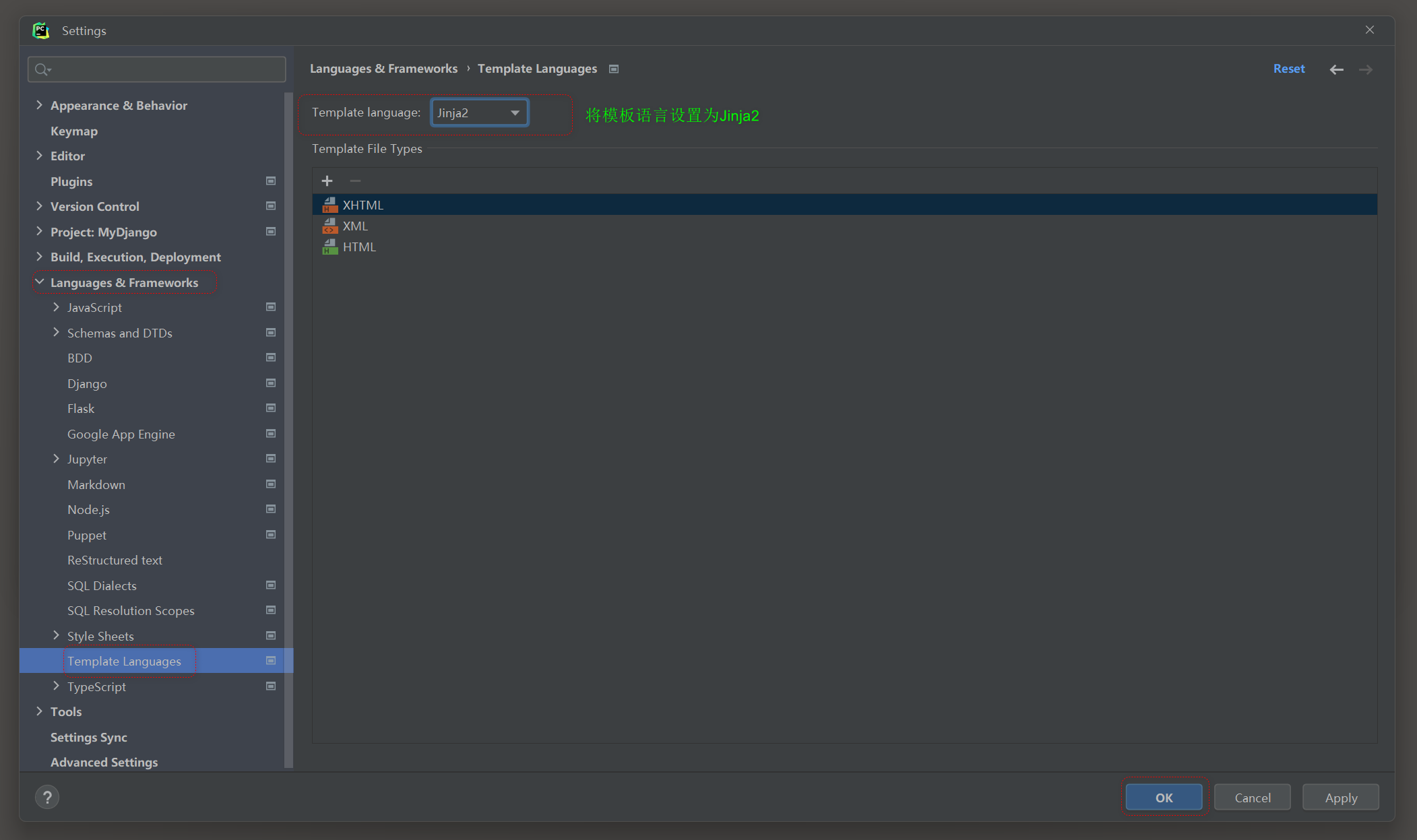Click project settings icon next to Google App Engine

(x=271, y=434)
